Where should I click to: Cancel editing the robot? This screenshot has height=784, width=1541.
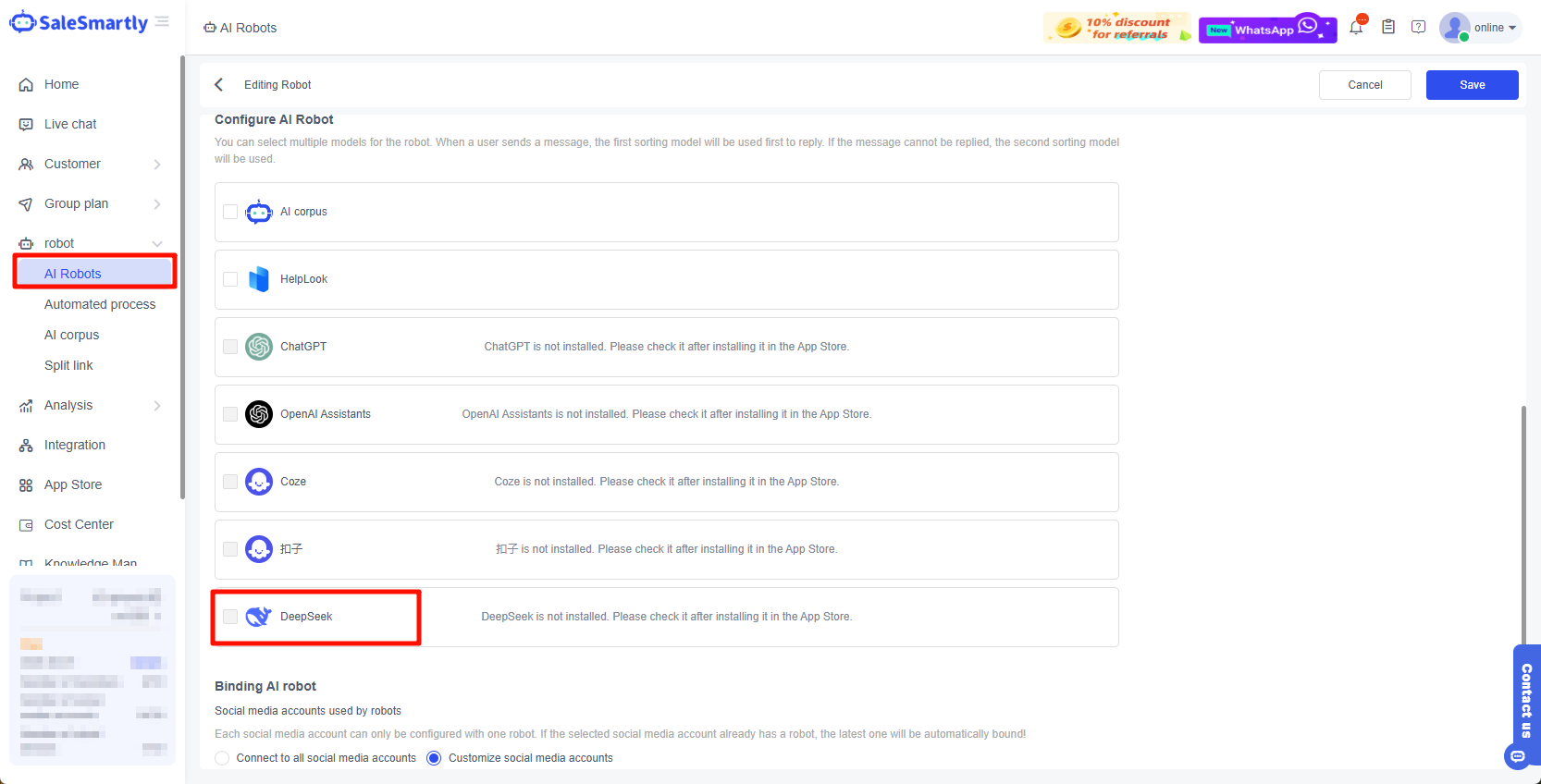(x=1364, y=85)
